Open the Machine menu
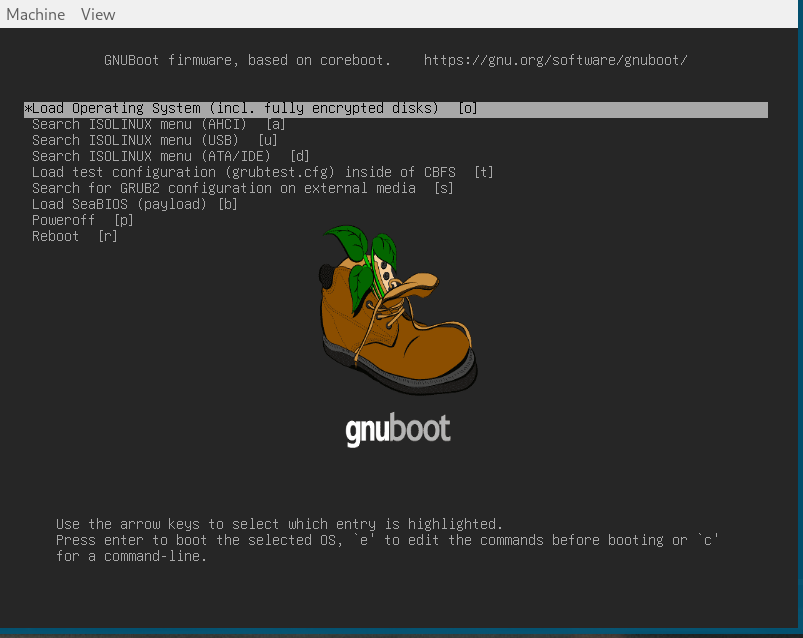Viewport: 803px width, 638px height. pyautogui.click(x=35, y=14)
